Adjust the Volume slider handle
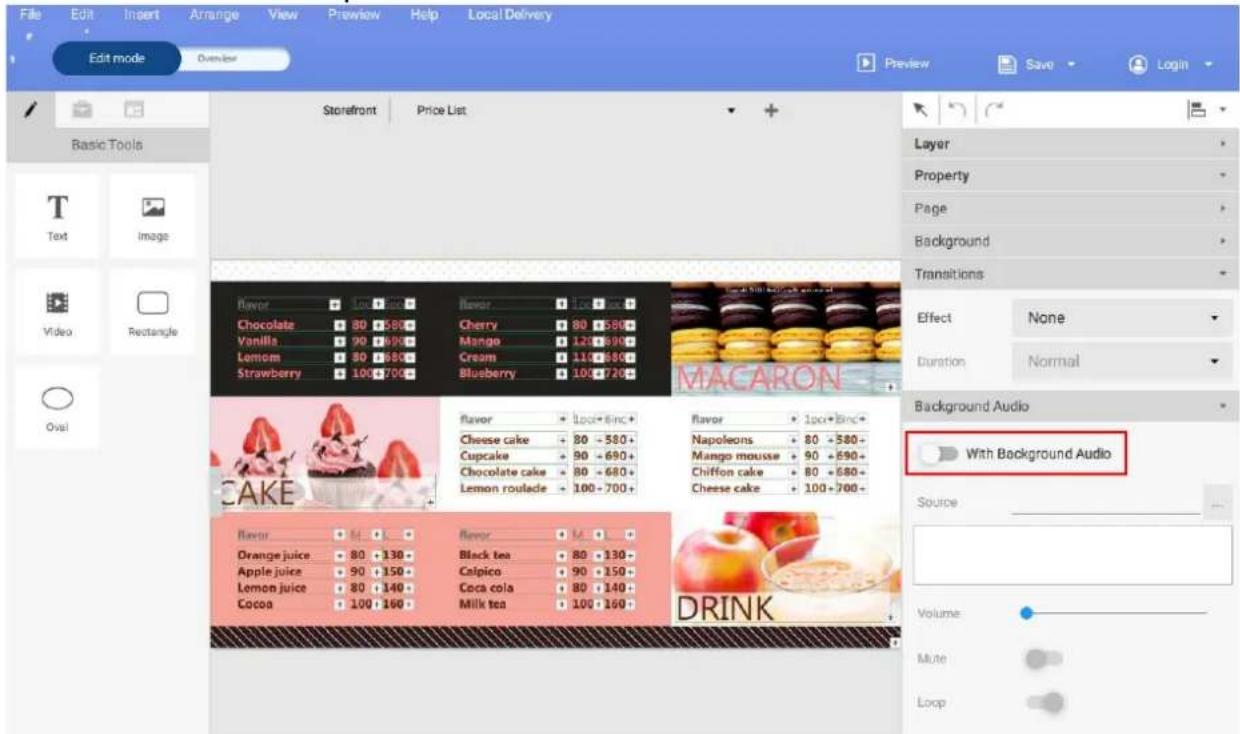 pos(1026,613)
